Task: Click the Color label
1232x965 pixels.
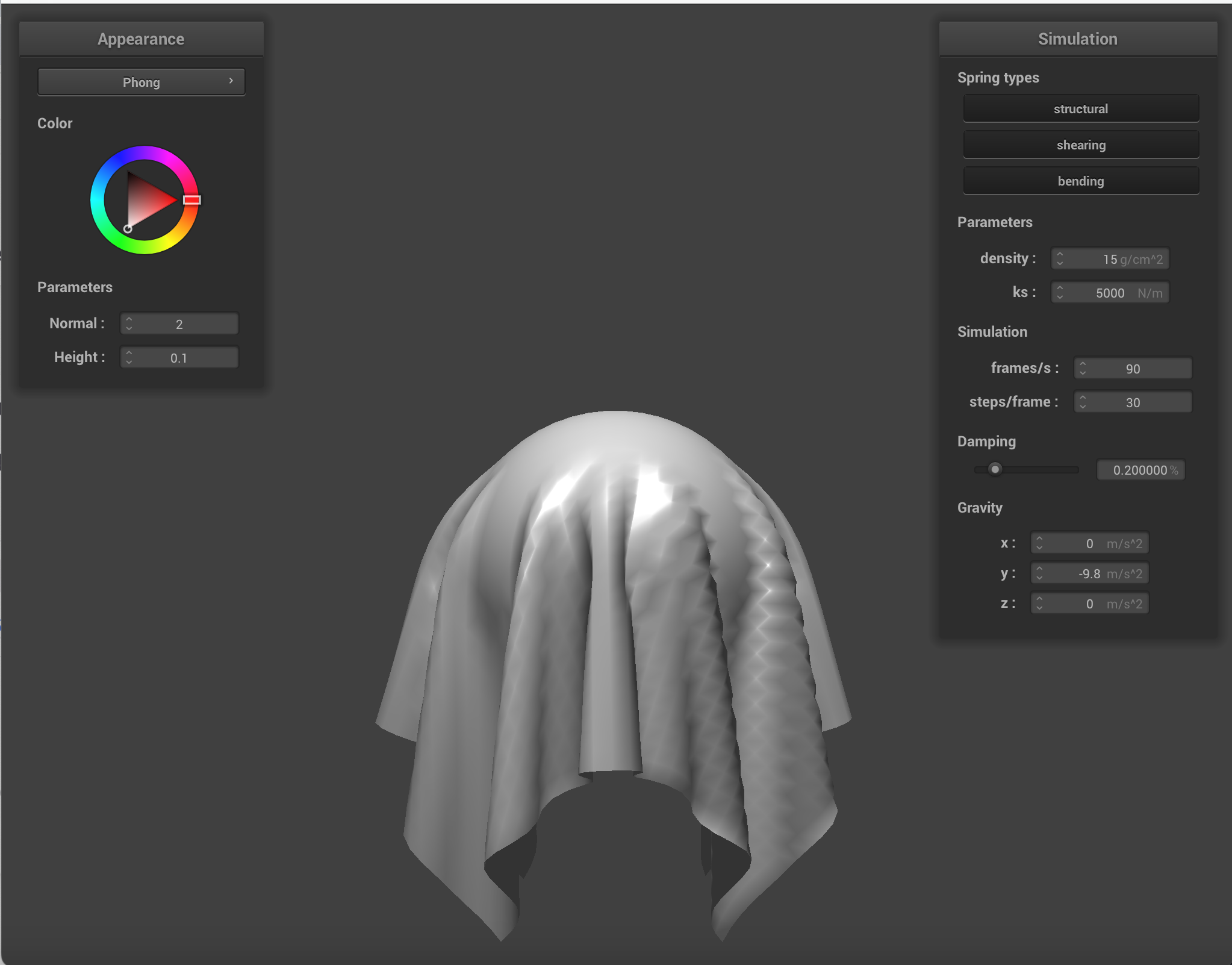Action: (x=55, y=123)
